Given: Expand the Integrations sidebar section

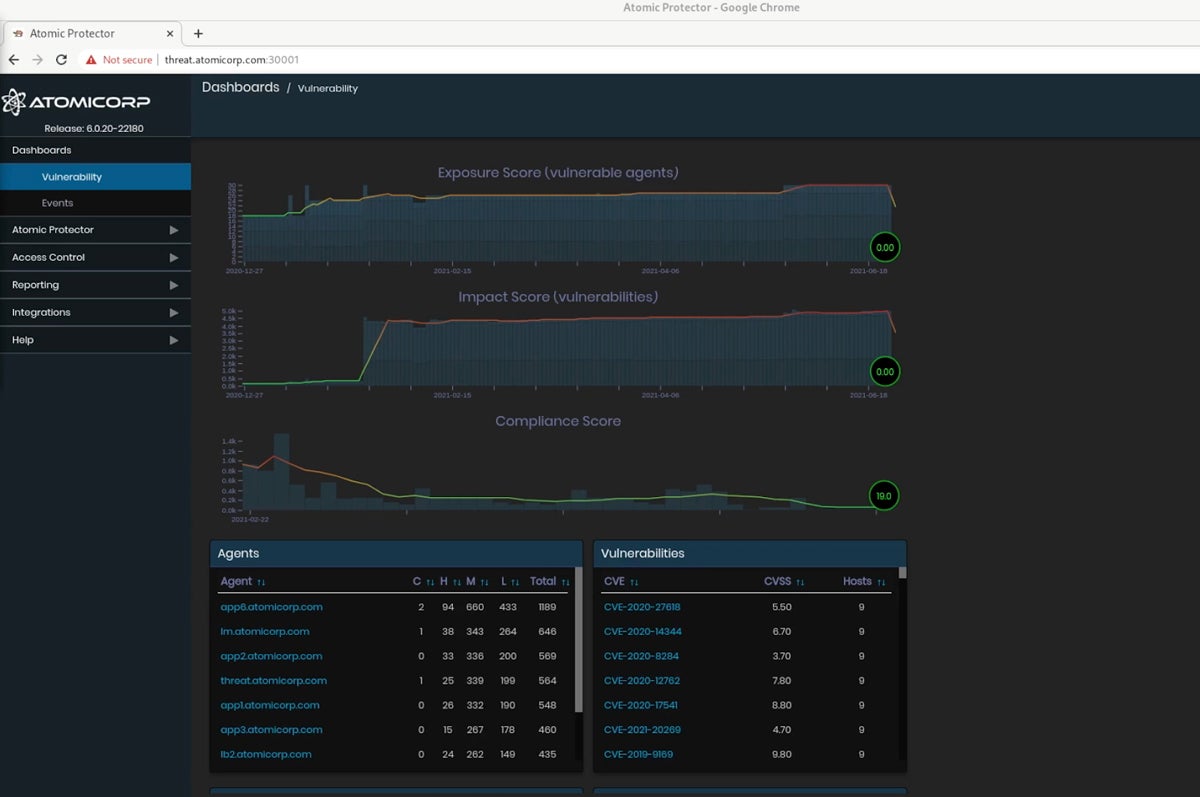Looking at the screenshot, I should click(44, 312).
